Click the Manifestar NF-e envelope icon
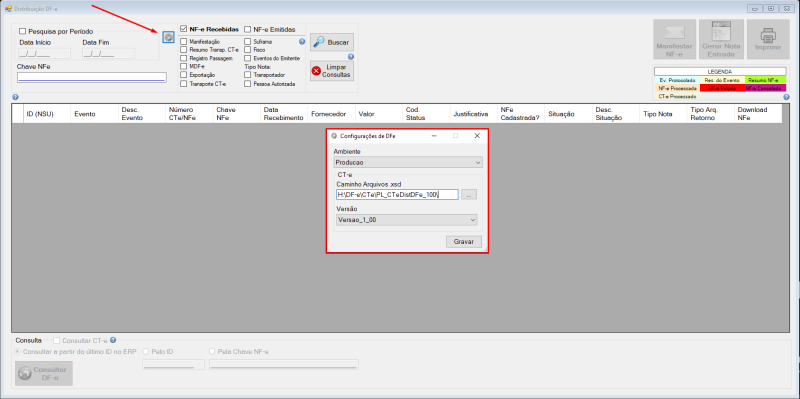Screen dimensions: 800x399 click(x=674, y=32)
